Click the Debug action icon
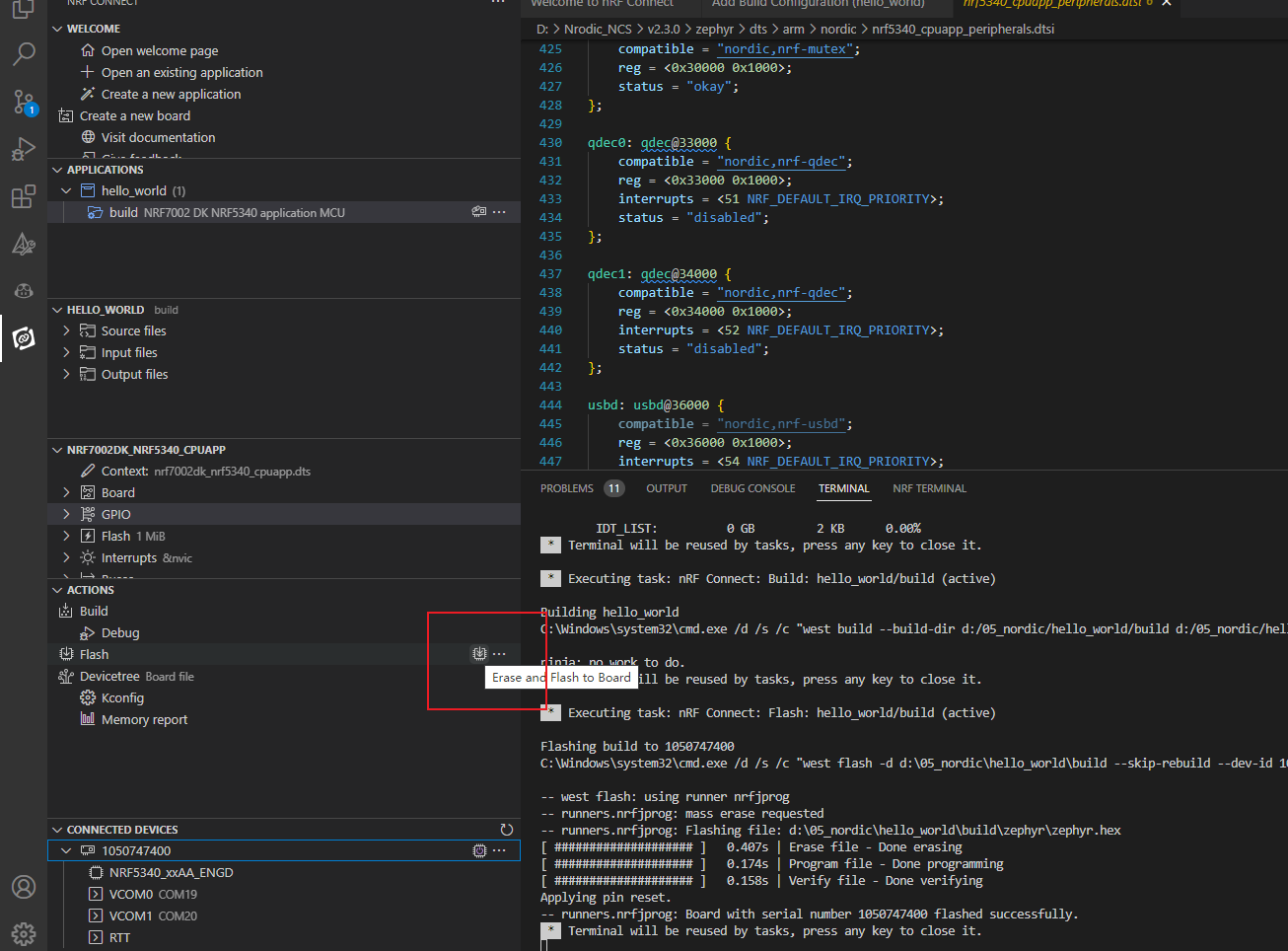1288x951 pixels. point(88,633)
